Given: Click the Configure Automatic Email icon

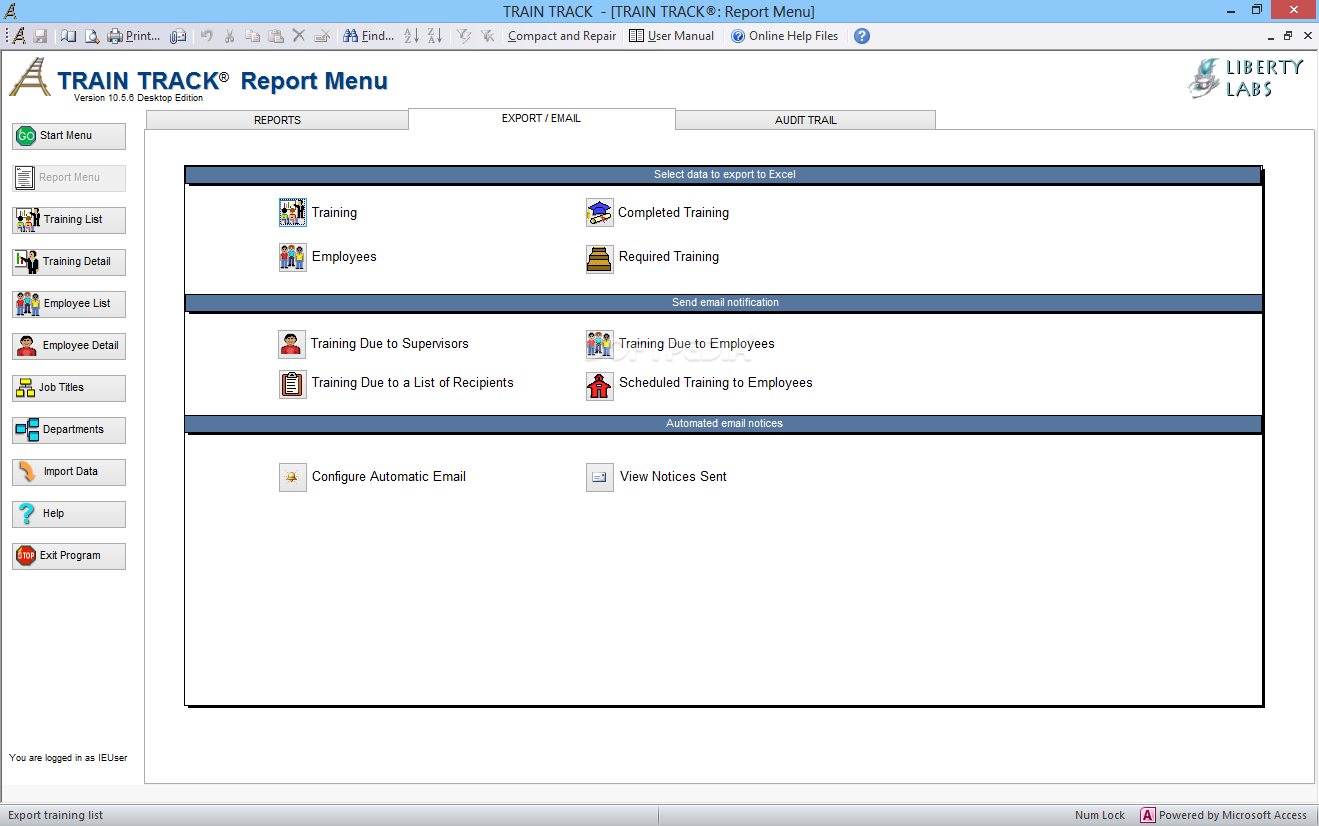Looking at the screenshot, I should pos(292,477).
